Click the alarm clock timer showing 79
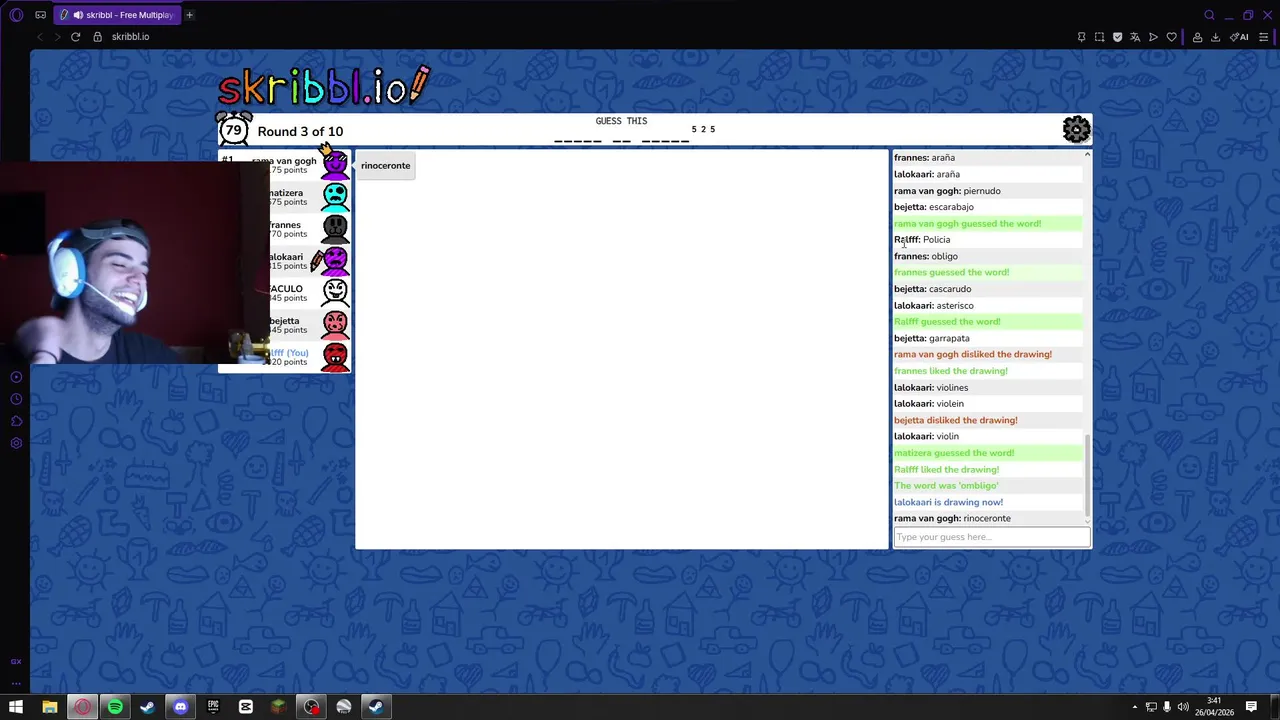The width and height of the screenshot is (1280, 720). (x=234, y=129)
